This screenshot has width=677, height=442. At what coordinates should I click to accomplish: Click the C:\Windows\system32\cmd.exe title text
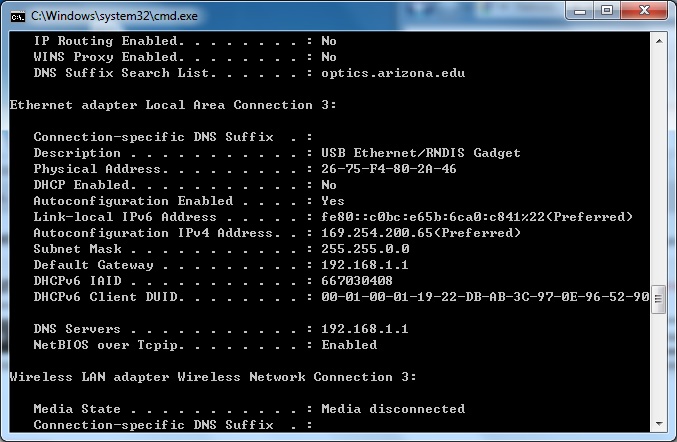pos(114,16)
